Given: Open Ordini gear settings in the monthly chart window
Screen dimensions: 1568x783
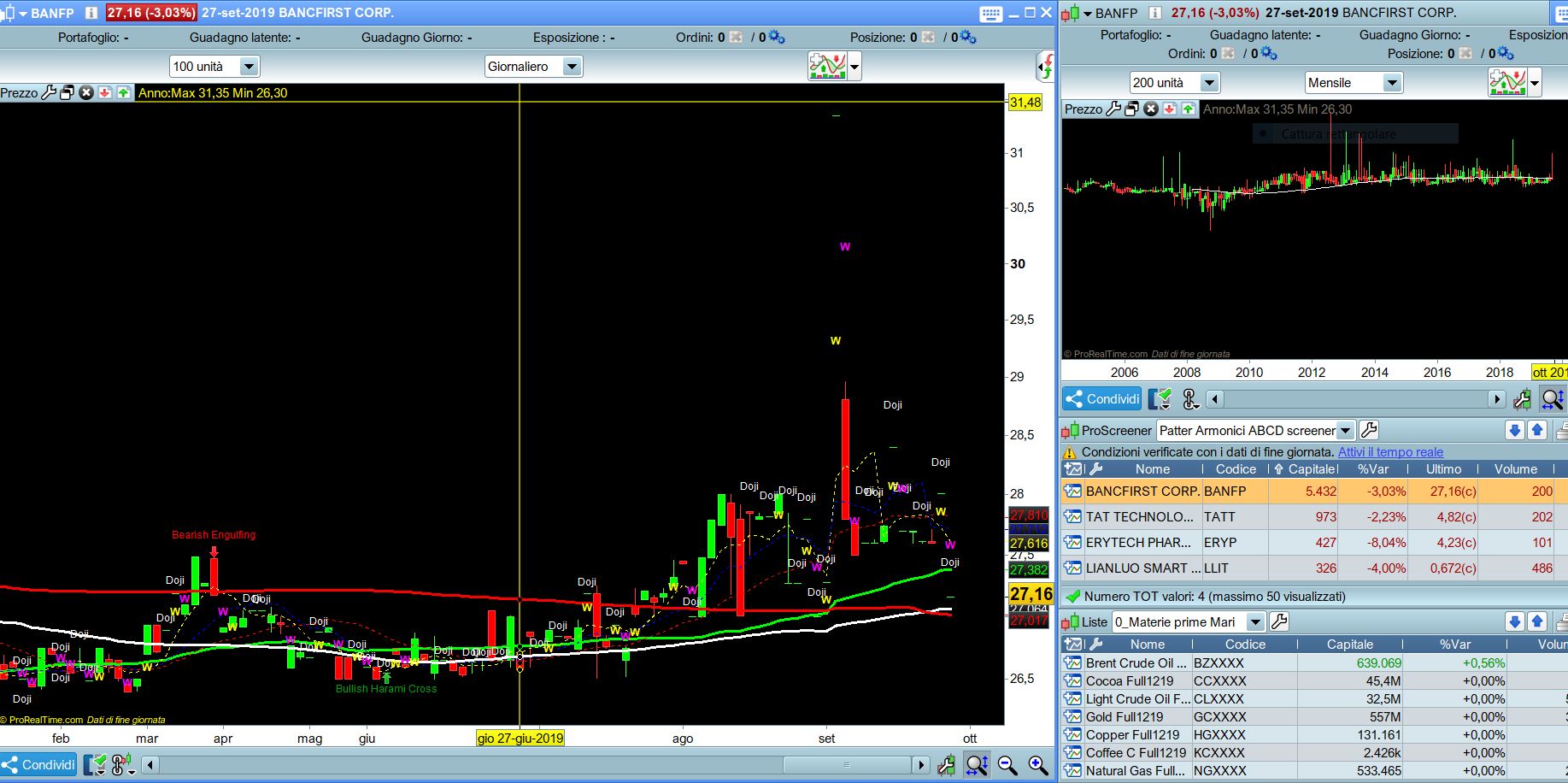Looking at the screenshot, I should (x=1269, y=53).
